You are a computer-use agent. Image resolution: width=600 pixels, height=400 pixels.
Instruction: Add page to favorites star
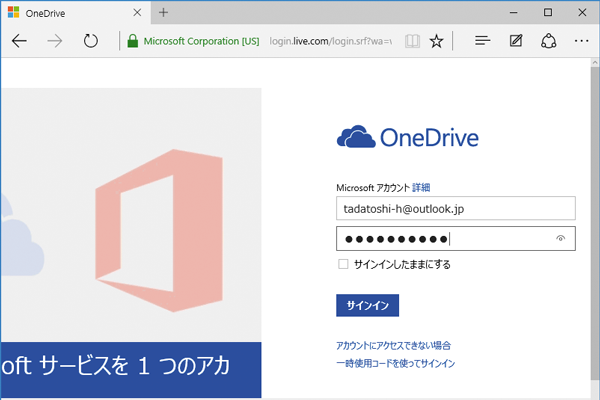[x=436, y=41]
